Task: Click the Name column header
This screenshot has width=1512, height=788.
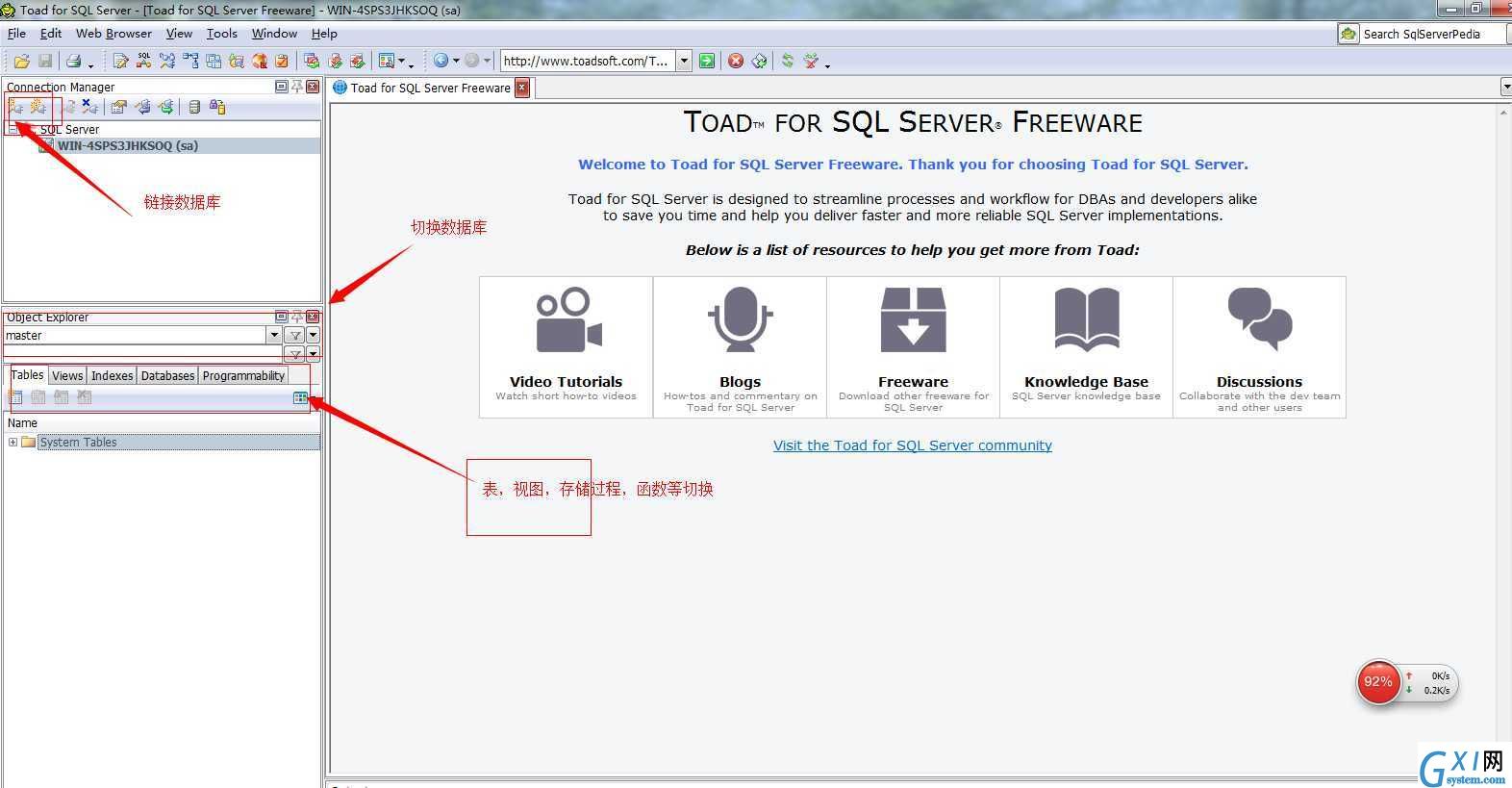Action: (162, 423)
